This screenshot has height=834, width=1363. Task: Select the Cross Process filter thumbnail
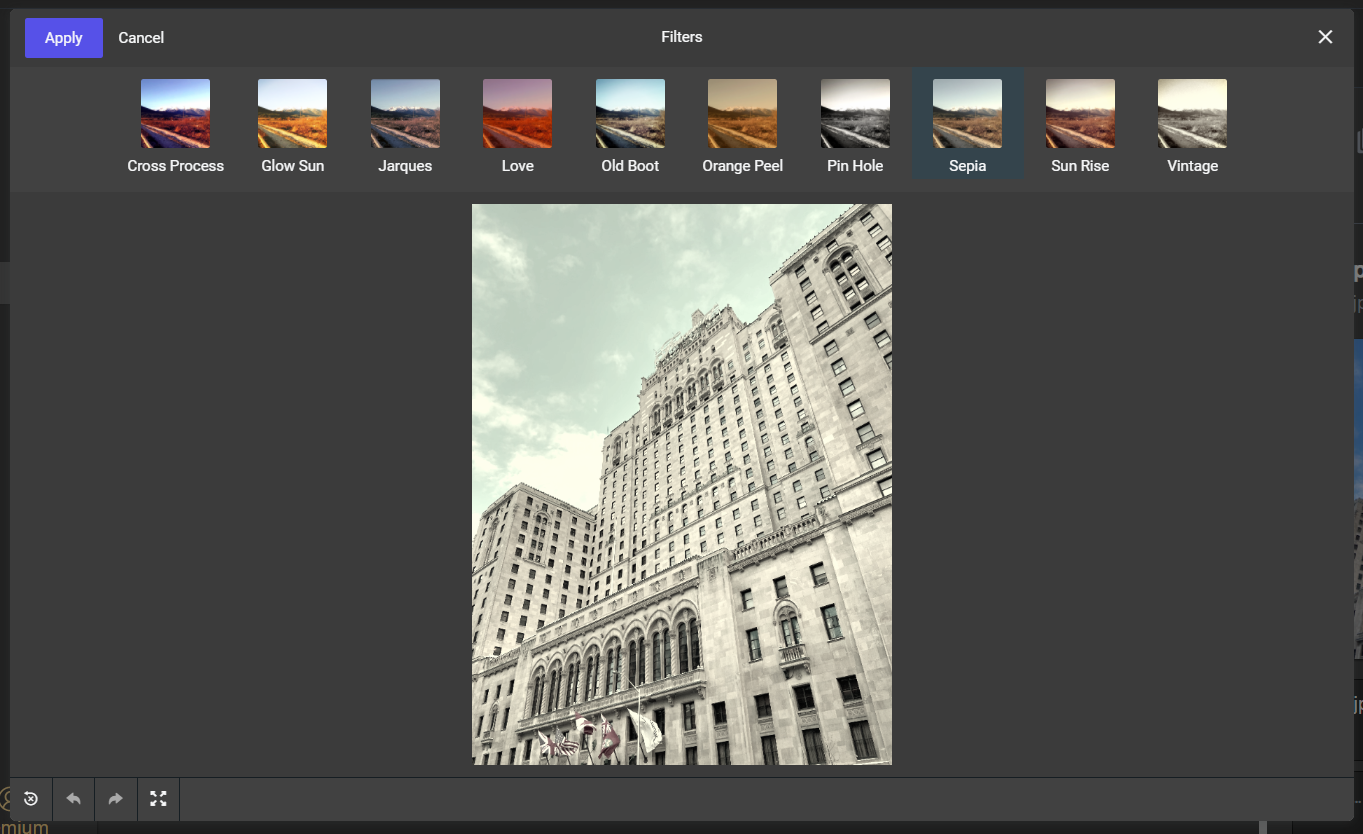click(175, 114)
